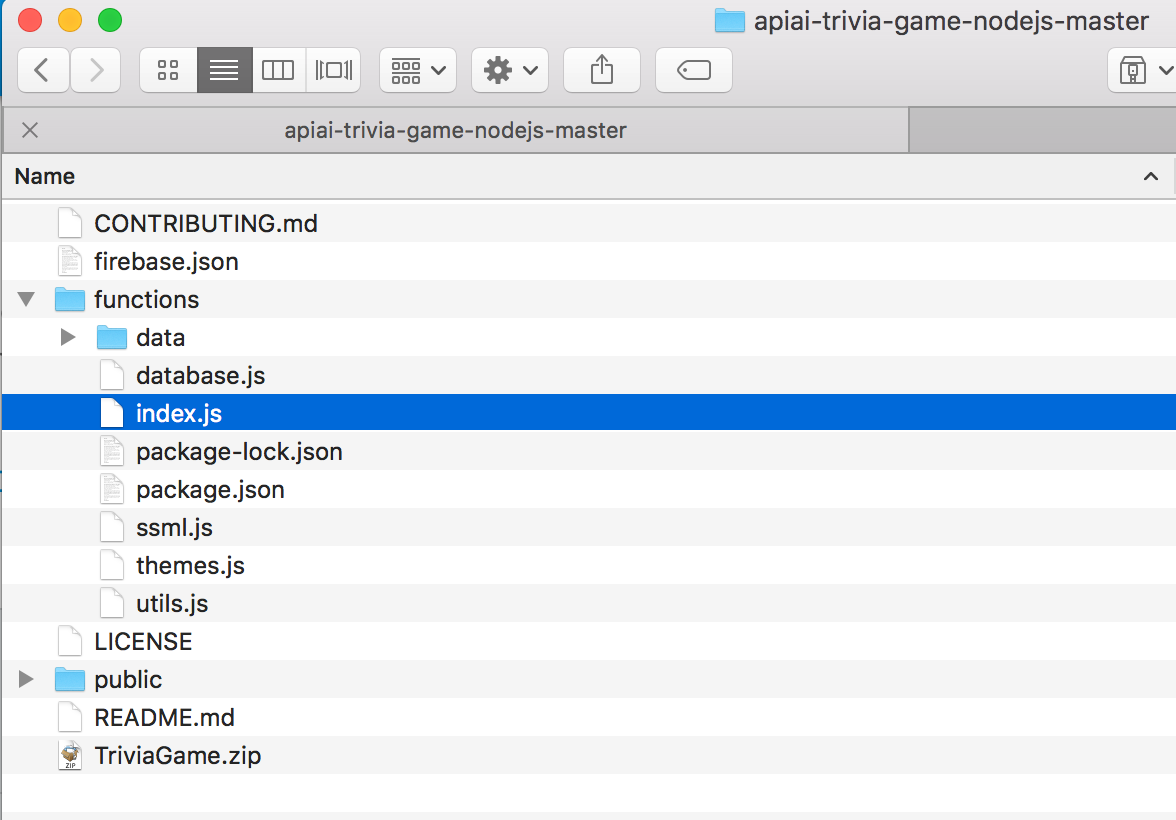Select the package-lock.json file name

pos(239,452)
